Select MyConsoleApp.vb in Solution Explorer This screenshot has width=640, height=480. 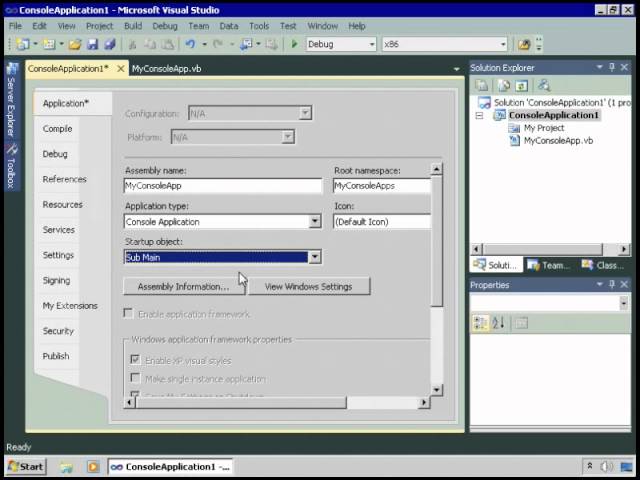pos(558,141)
